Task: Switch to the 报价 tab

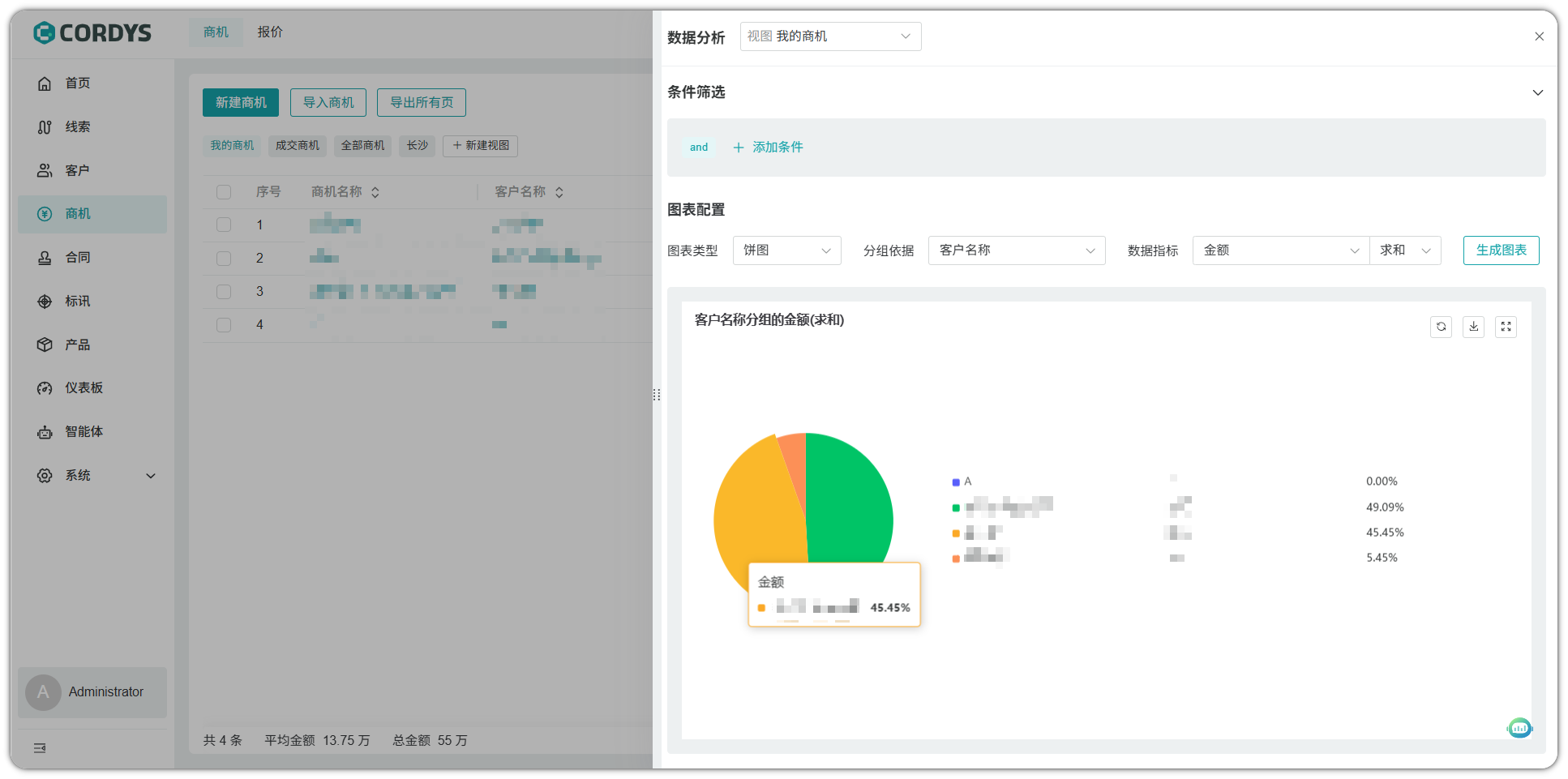Action: [270, 32]
